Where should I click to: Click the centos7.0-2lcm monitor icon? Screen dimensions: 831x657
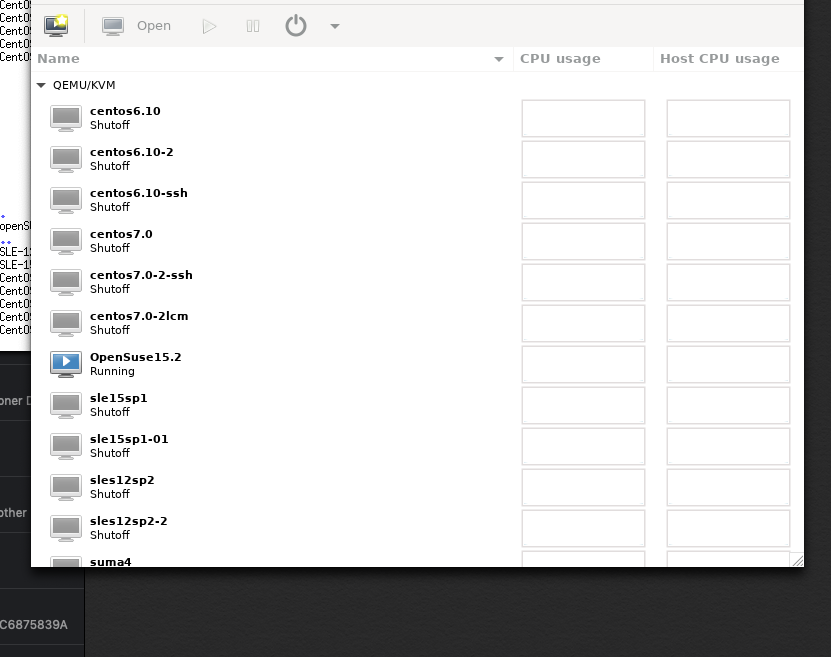pyautogui.click(x=66, y=323)
